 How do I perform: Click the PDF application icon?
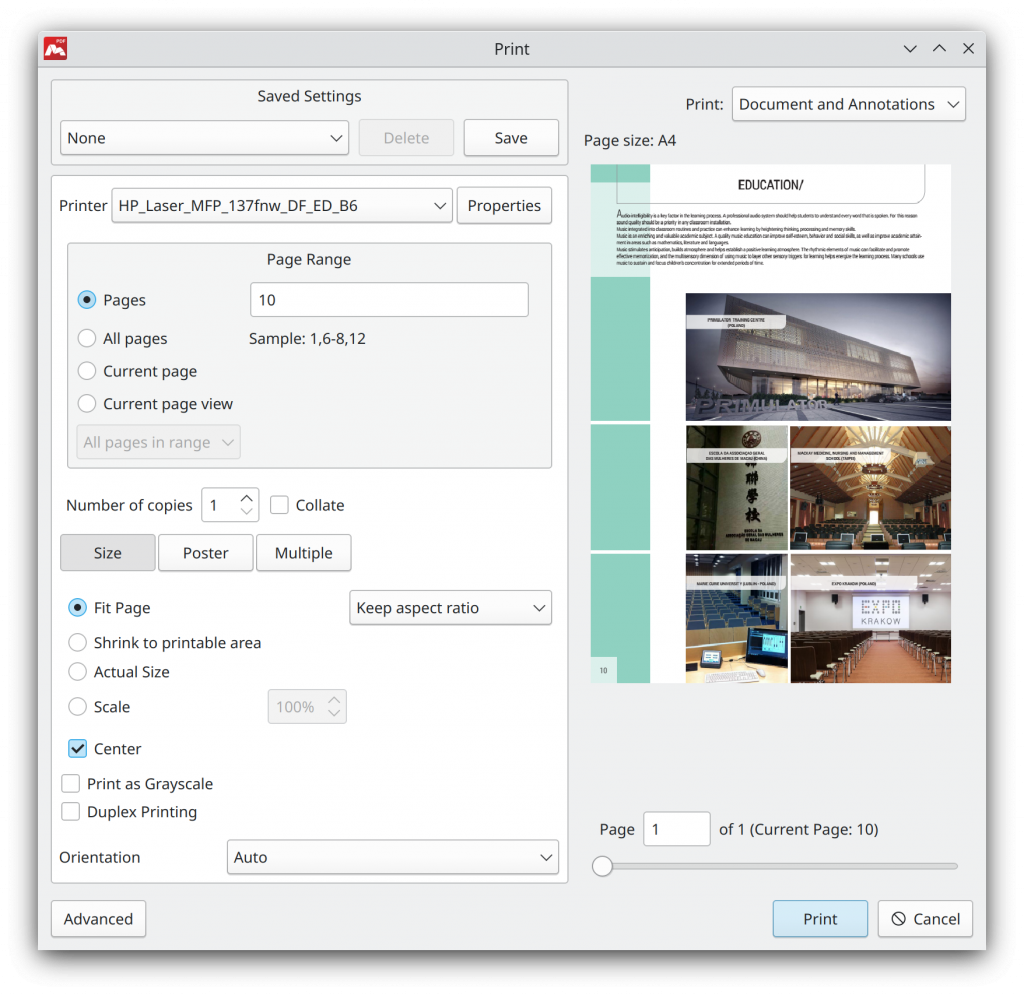point(55,47)
